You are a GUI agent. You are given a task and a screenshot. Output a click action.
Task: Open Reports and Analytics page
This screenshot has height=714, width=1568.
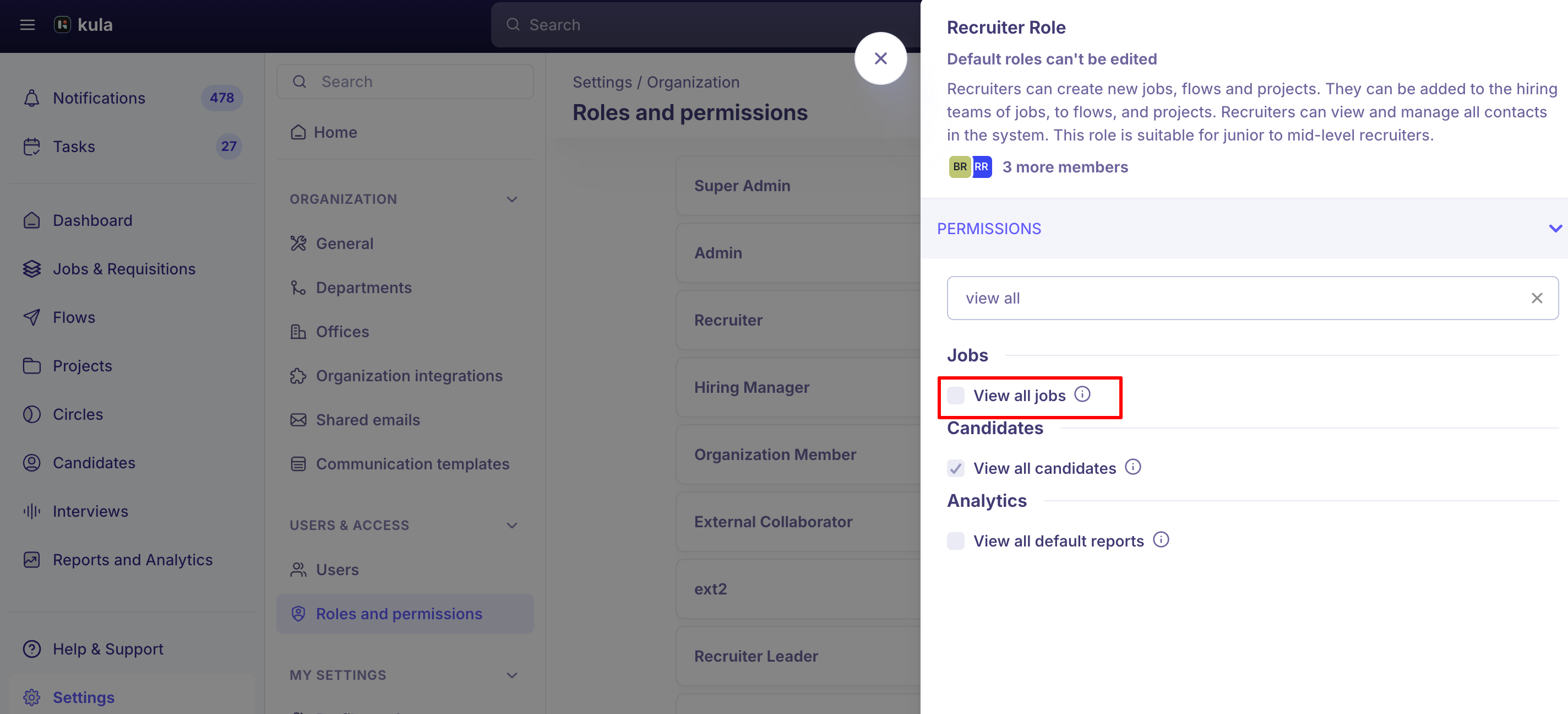point(133,560)
